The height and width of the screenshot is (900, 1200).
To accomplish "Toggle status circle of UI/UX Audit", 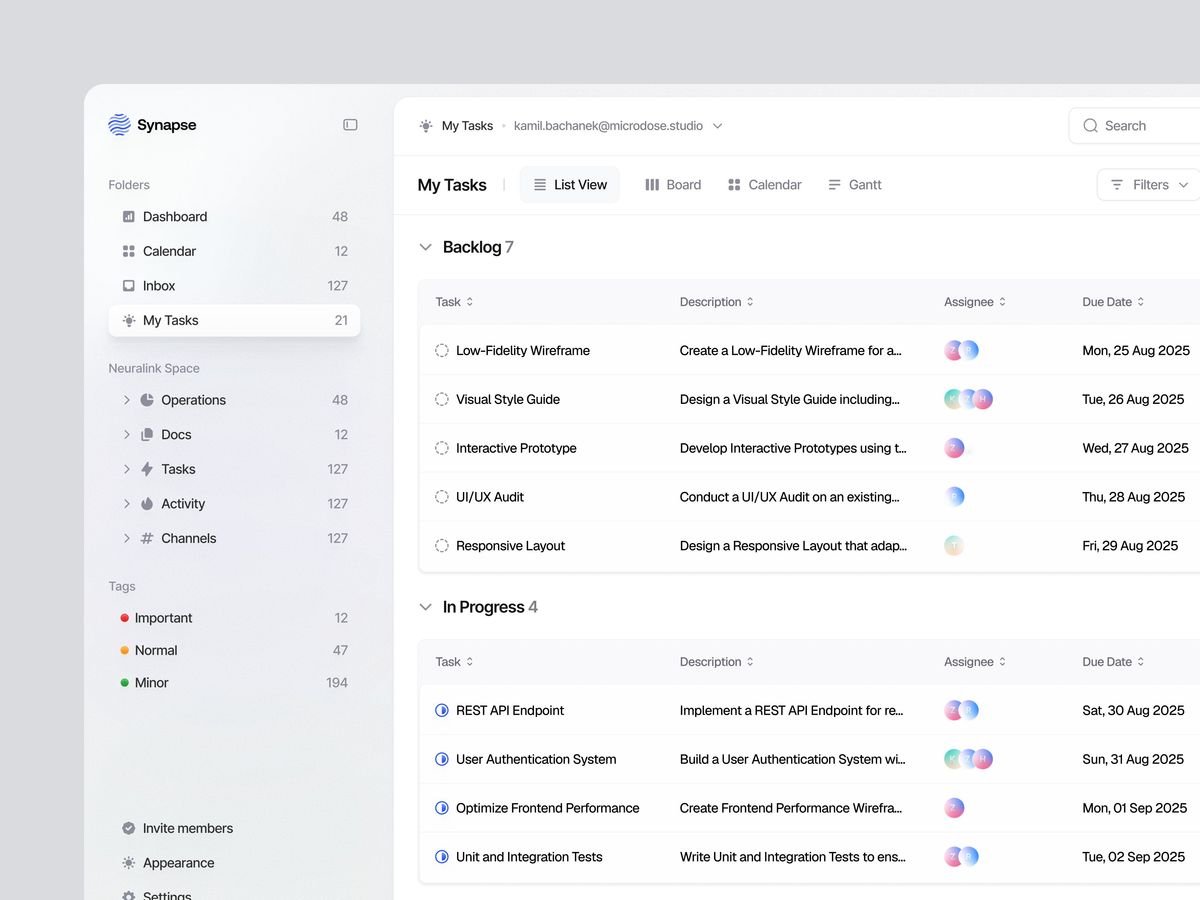I will click(x=442, y=497).
